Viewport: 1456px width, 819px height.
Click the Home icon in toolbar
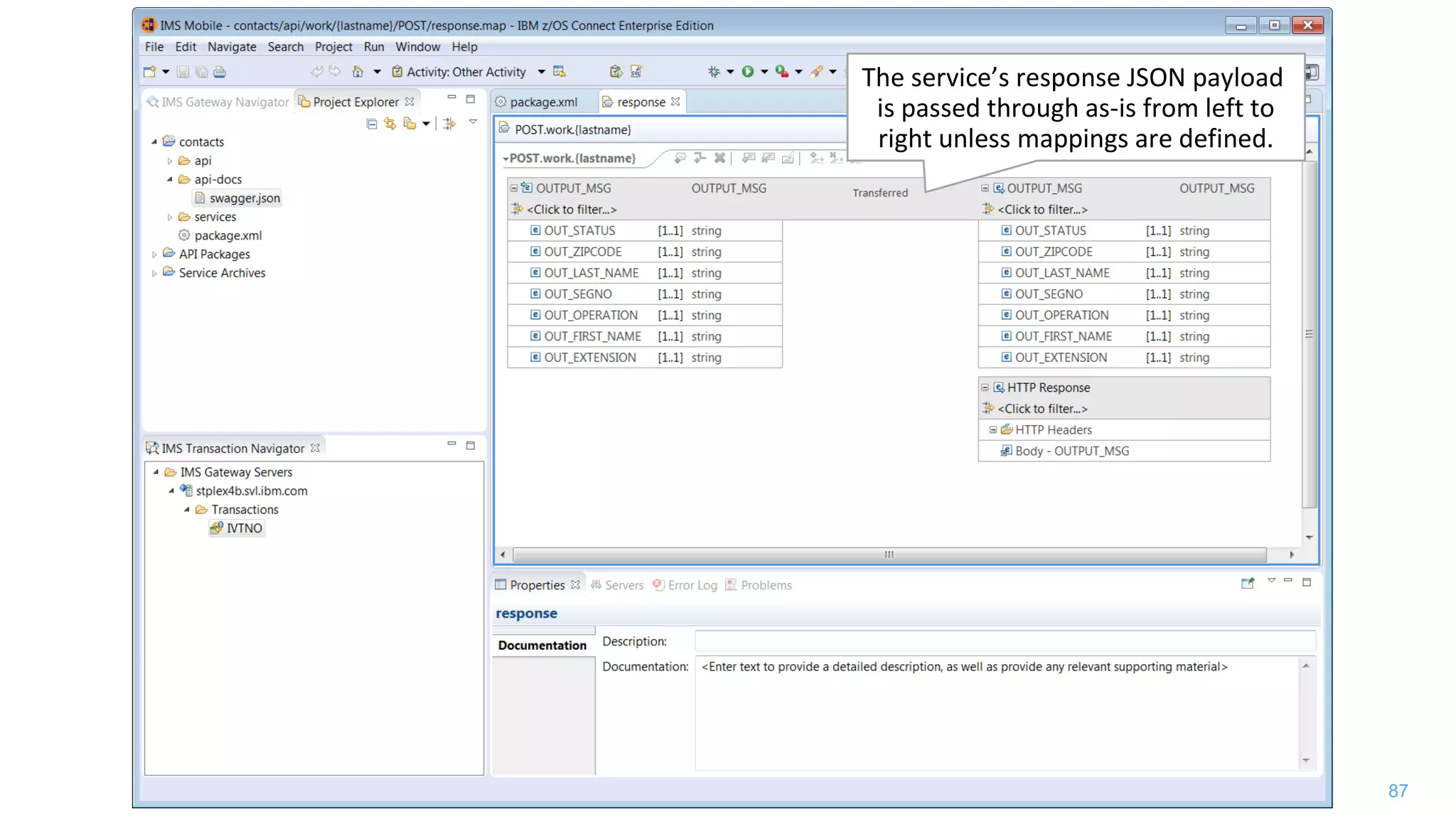coord(358,72)
